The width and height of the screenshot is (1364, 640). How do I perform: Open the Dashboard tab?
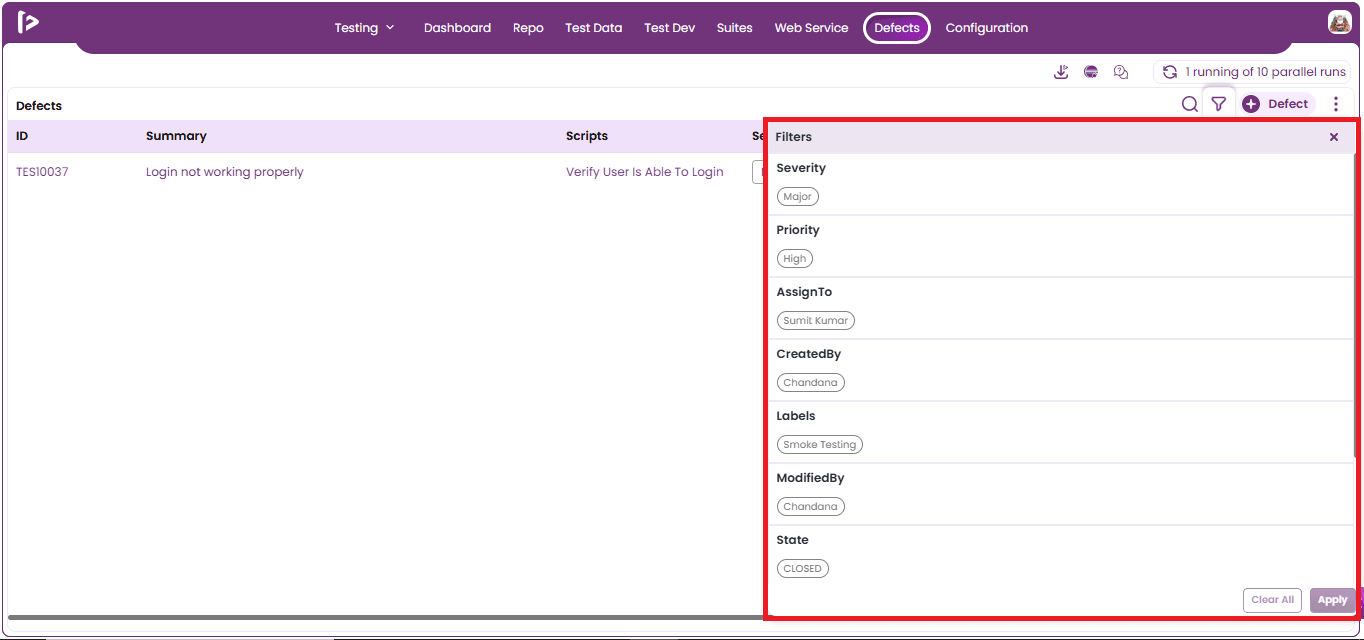click(x=457, y=28)
